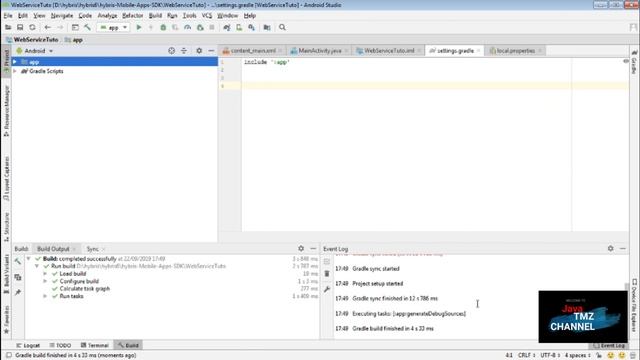Open the Event Log gear settings
Viewport: 640px width, 360px height.
pos(610,248)
